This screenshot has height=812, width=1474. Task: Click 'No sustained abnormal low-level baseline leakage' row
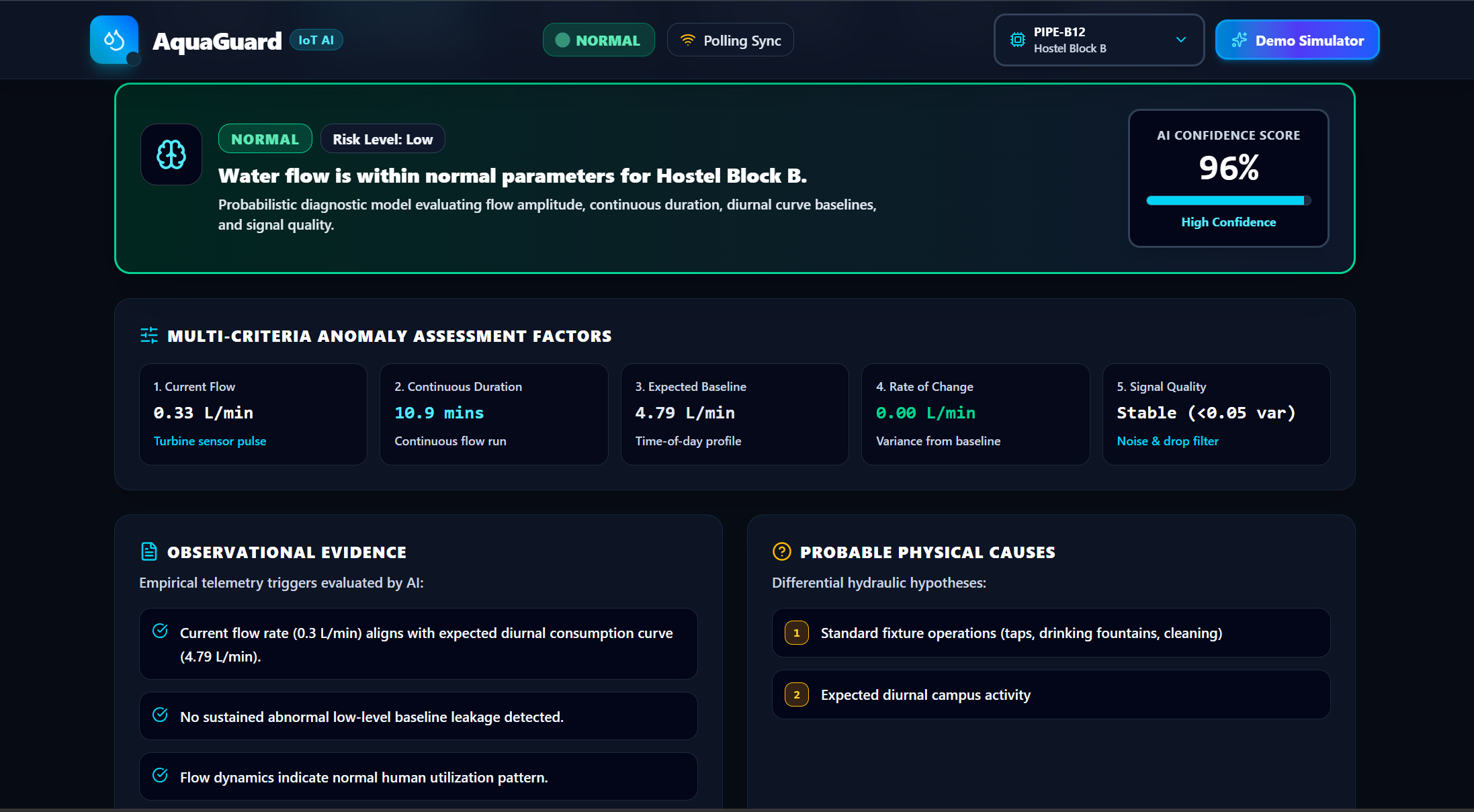419,716
